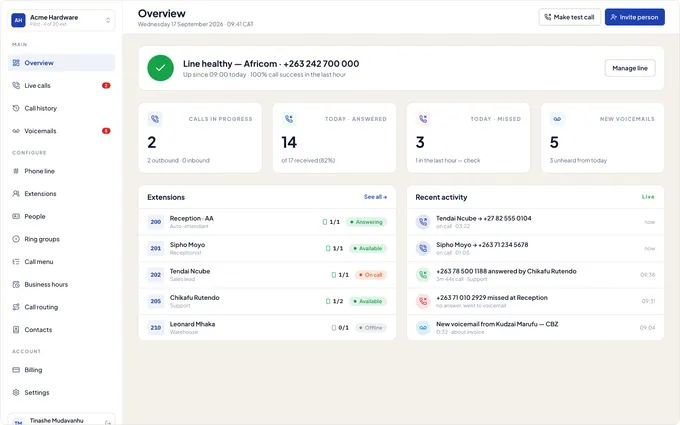Viewport: 680px width, 425px height.
Task: Click the Today Missed card icon
Action: coord(423,119)
